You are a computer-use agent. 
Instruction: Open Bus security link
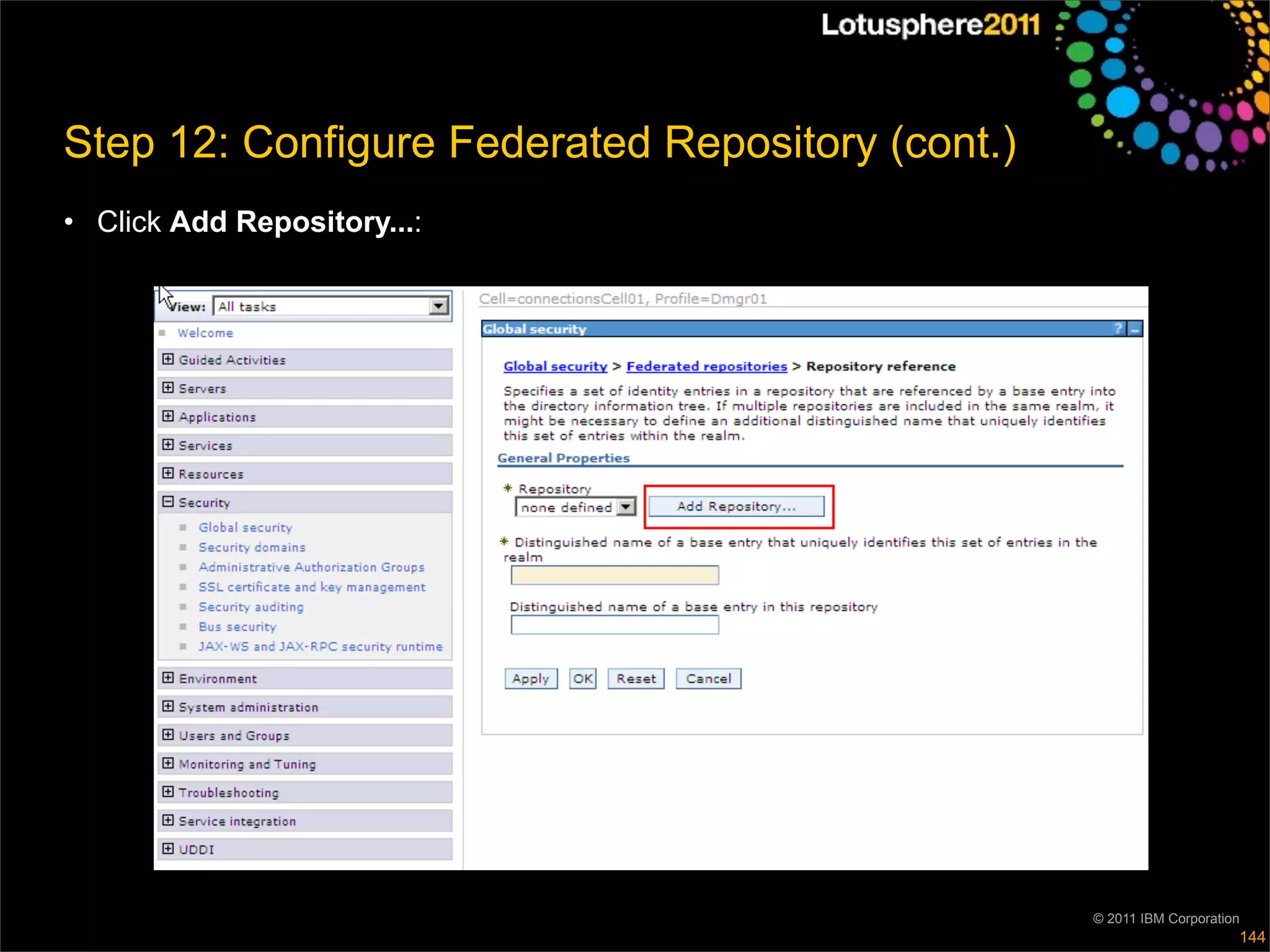[237, 627]
